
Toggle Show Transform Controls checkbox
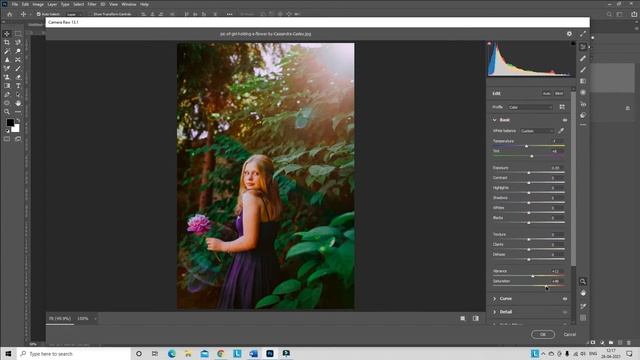point(91,14)
